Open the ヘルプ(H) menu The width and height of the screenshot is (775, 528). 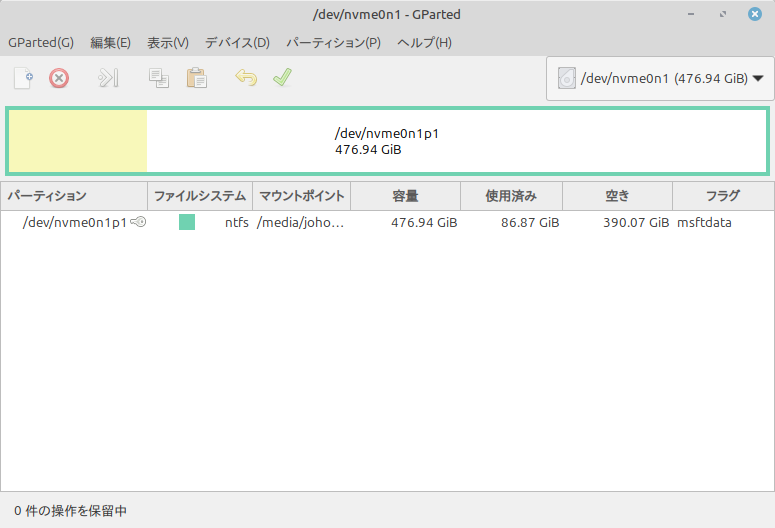(424, 43)
